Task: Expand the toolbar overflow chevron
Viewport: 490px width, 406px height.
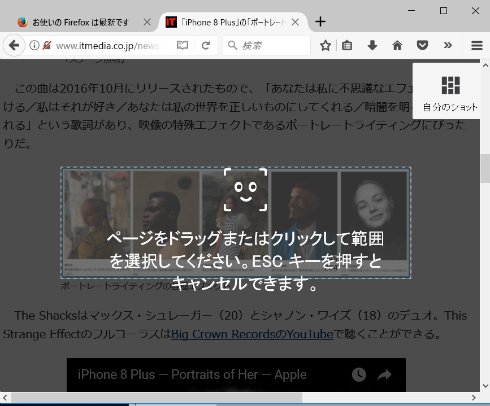Action: coord(448,45)
